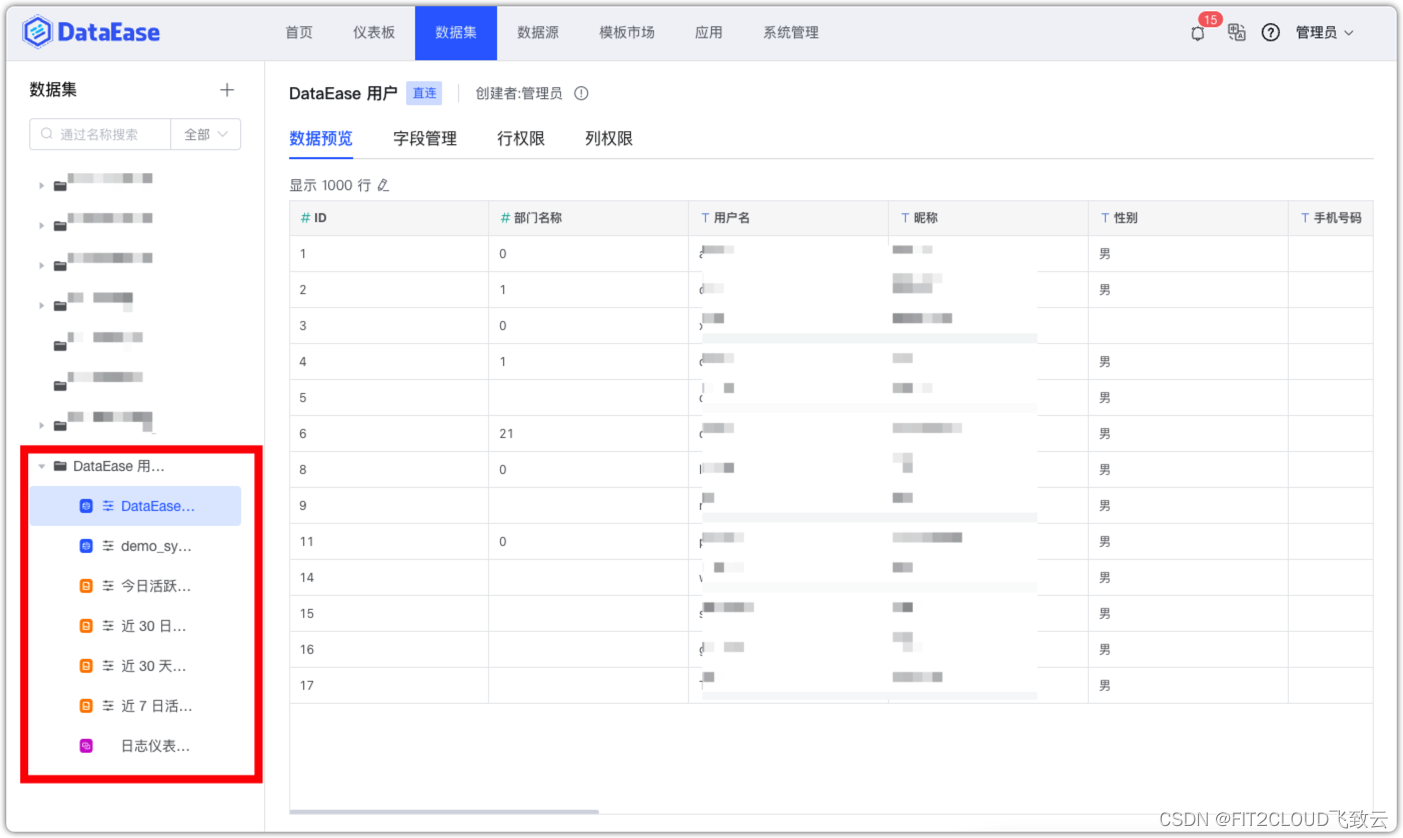
Task: Click the info icon beside 创建者:管理员
Action: coord(581,93)
